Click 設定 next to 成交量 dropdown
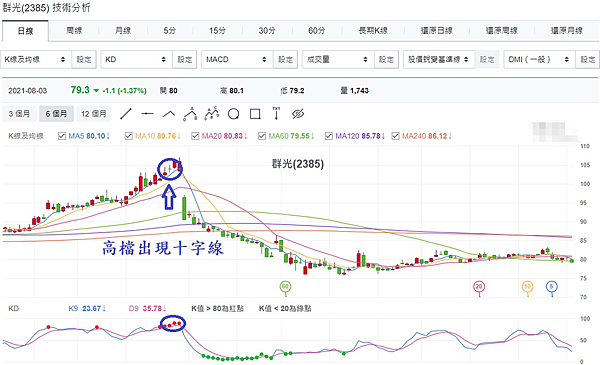Viewport: 600px width, 365px height. click(386, 59)
